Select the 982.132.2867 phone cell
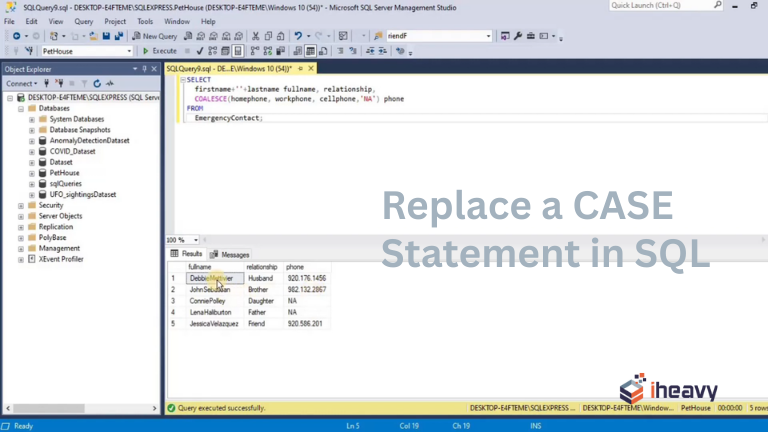Image resolution: width=768 pixels, height=432 pixels. [307, 289]
